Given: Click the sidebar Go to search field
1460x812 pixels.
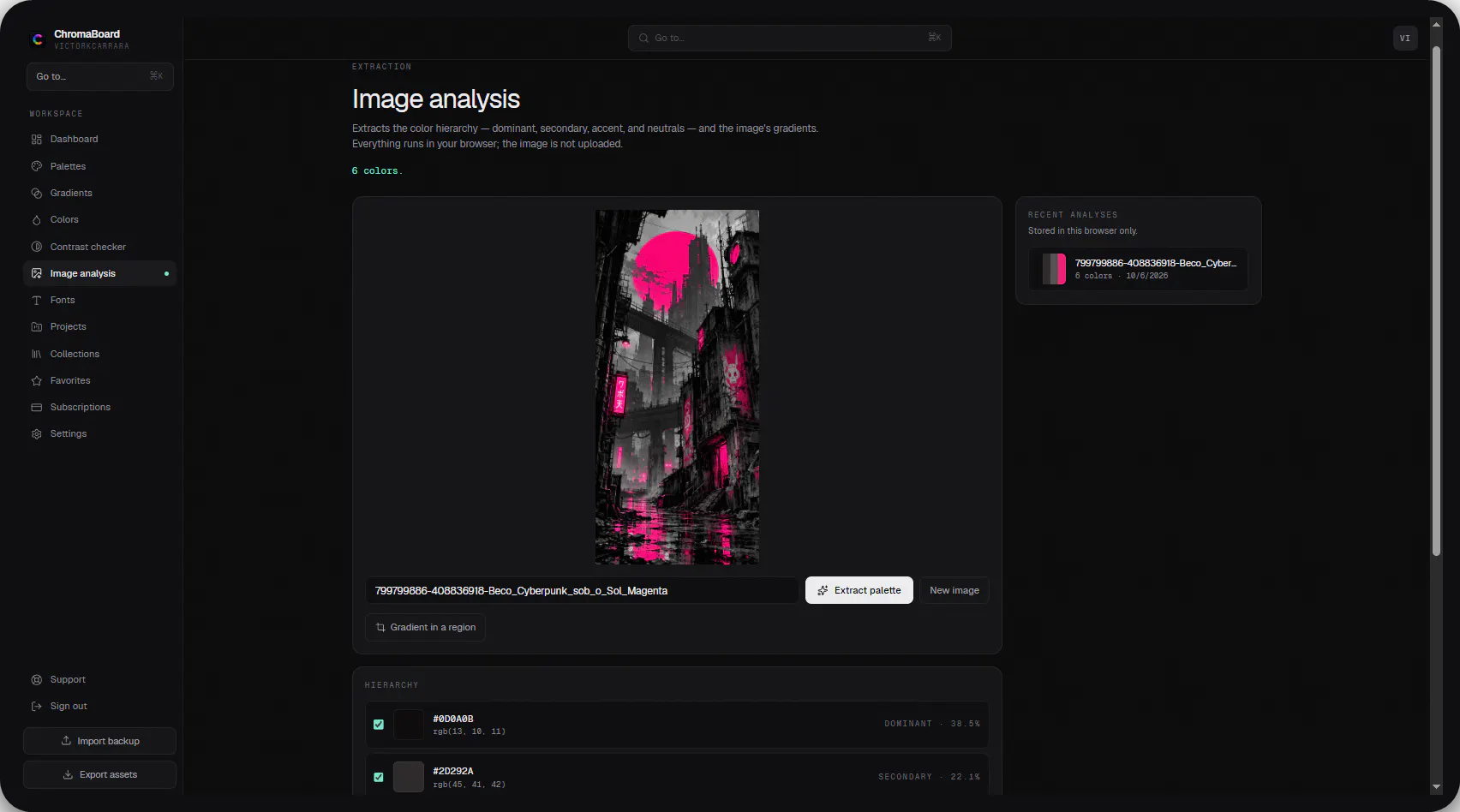Looking at the screenshot, I should click(99, 76).
